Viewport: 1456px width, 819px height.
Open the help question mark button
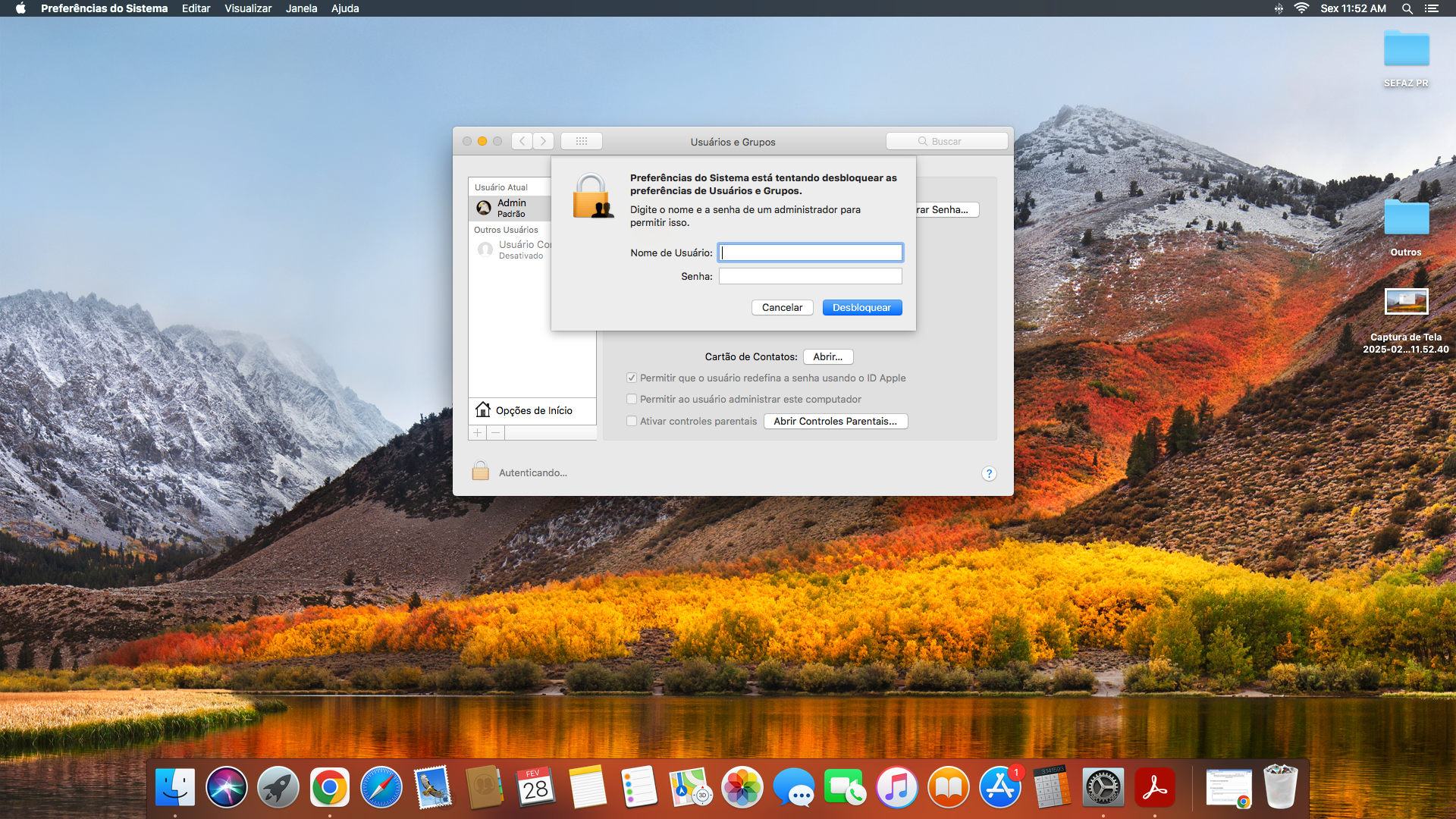[988, 473]
